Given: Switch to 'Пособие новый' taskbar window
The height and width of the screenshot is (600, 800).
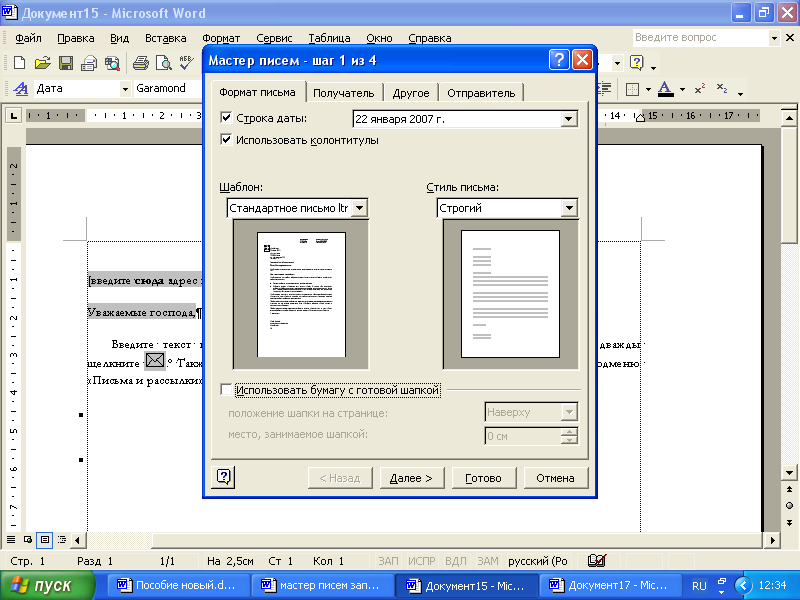Looking at the screenshot, I should 179,585.
